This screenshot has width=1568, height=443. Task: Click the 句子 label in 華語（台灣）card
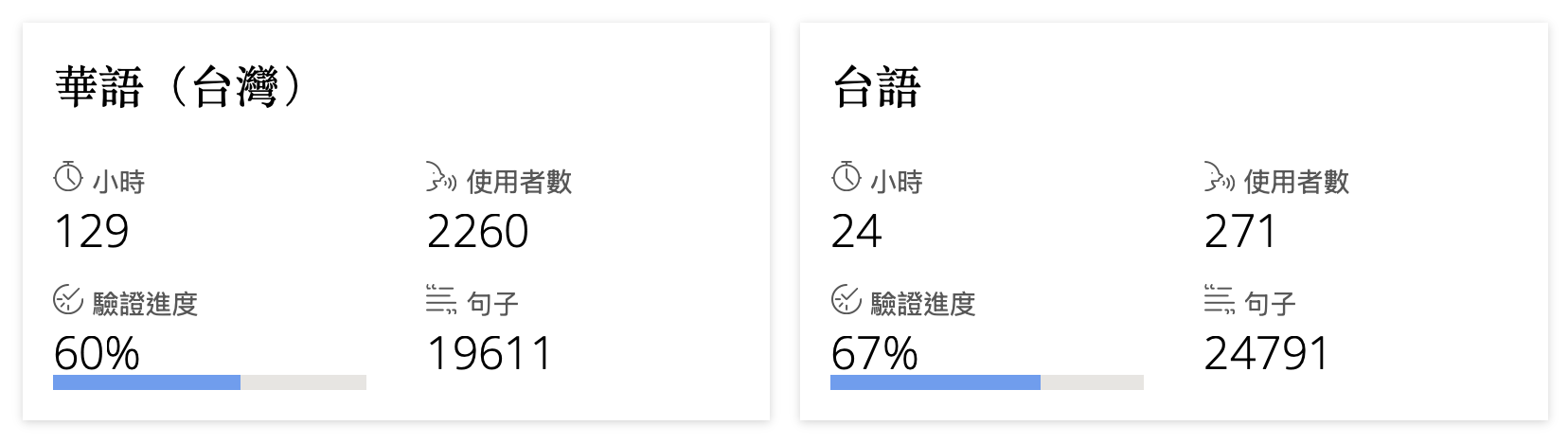[493, 304]
